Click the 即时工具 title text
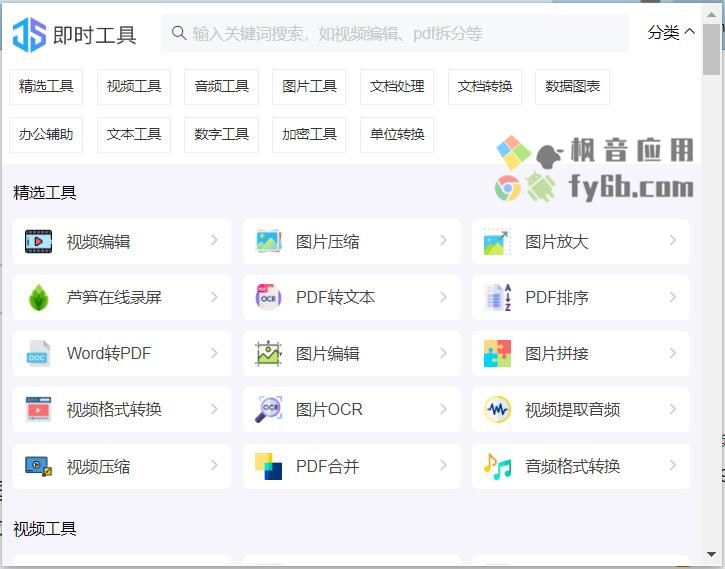The image size is (725, 569). [94, 35]
